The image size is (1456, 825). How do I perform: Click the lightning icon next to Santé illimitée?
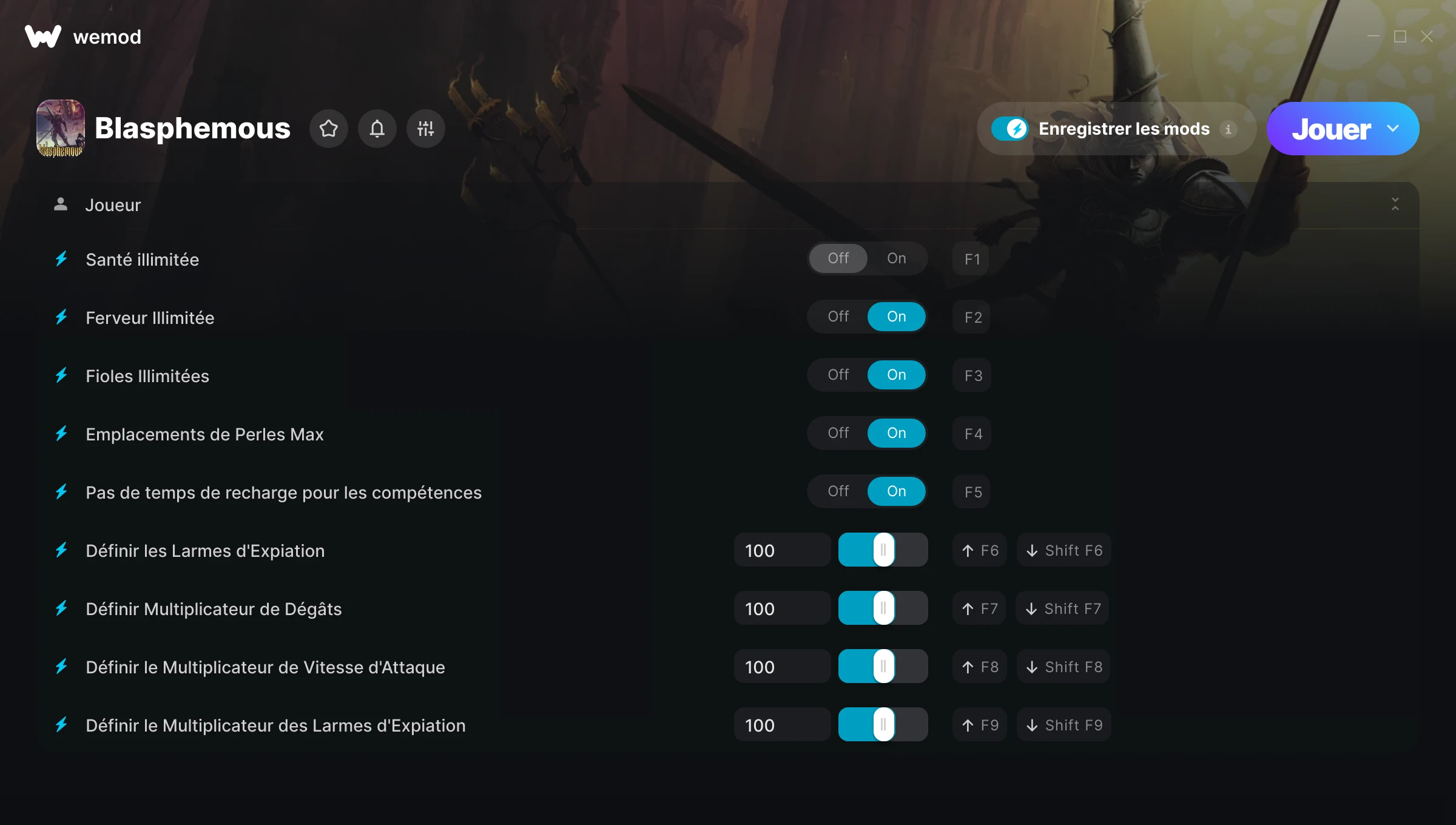[61, 259]
